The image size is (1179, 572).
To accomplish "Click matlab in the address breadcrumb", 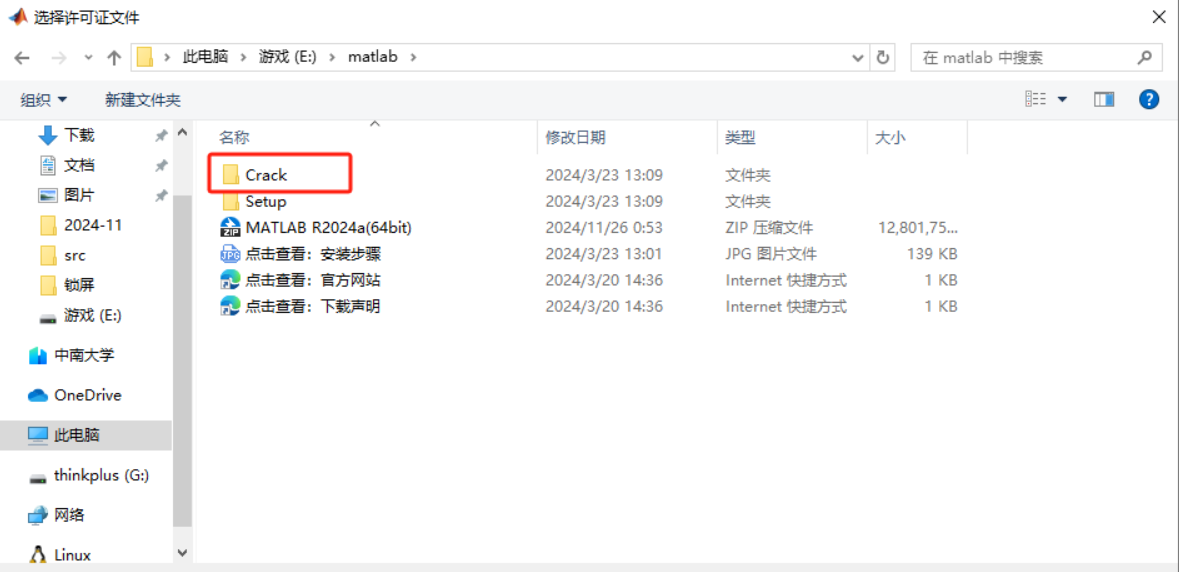I will tap(372, 57).
